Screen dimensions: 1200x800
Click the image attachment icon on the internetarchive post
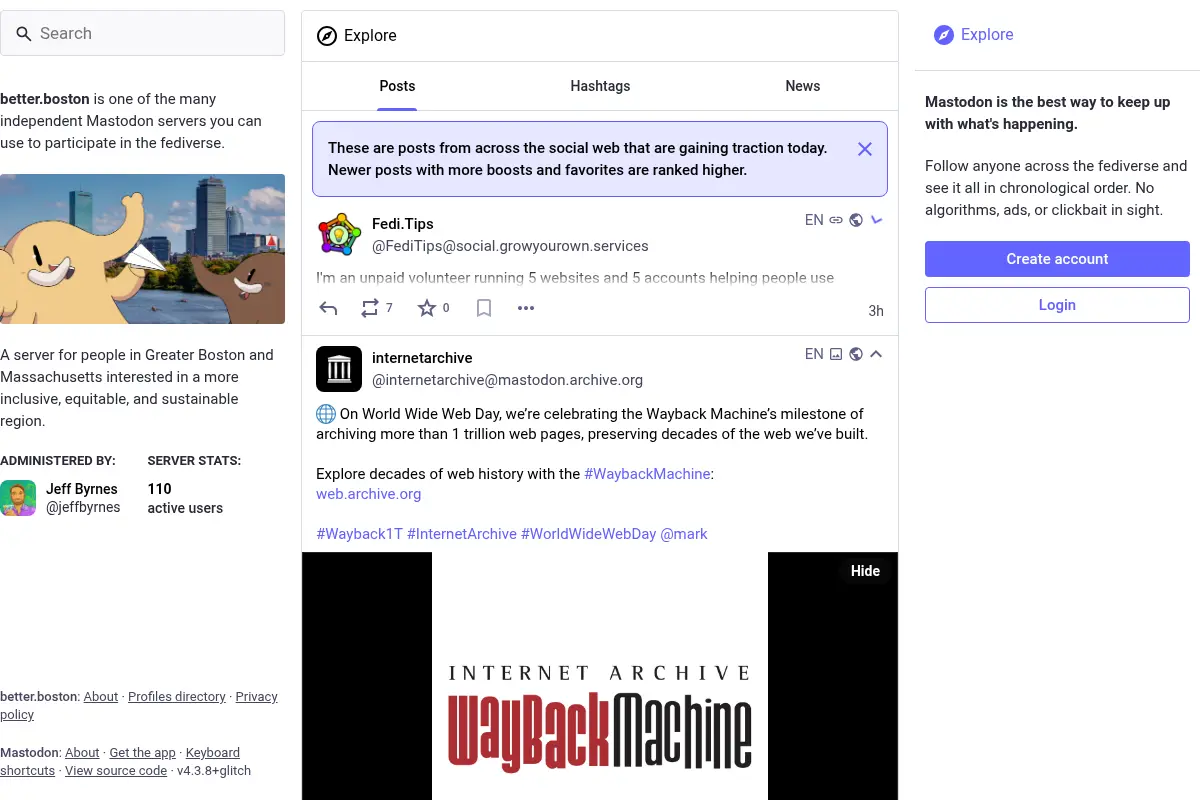836,354
